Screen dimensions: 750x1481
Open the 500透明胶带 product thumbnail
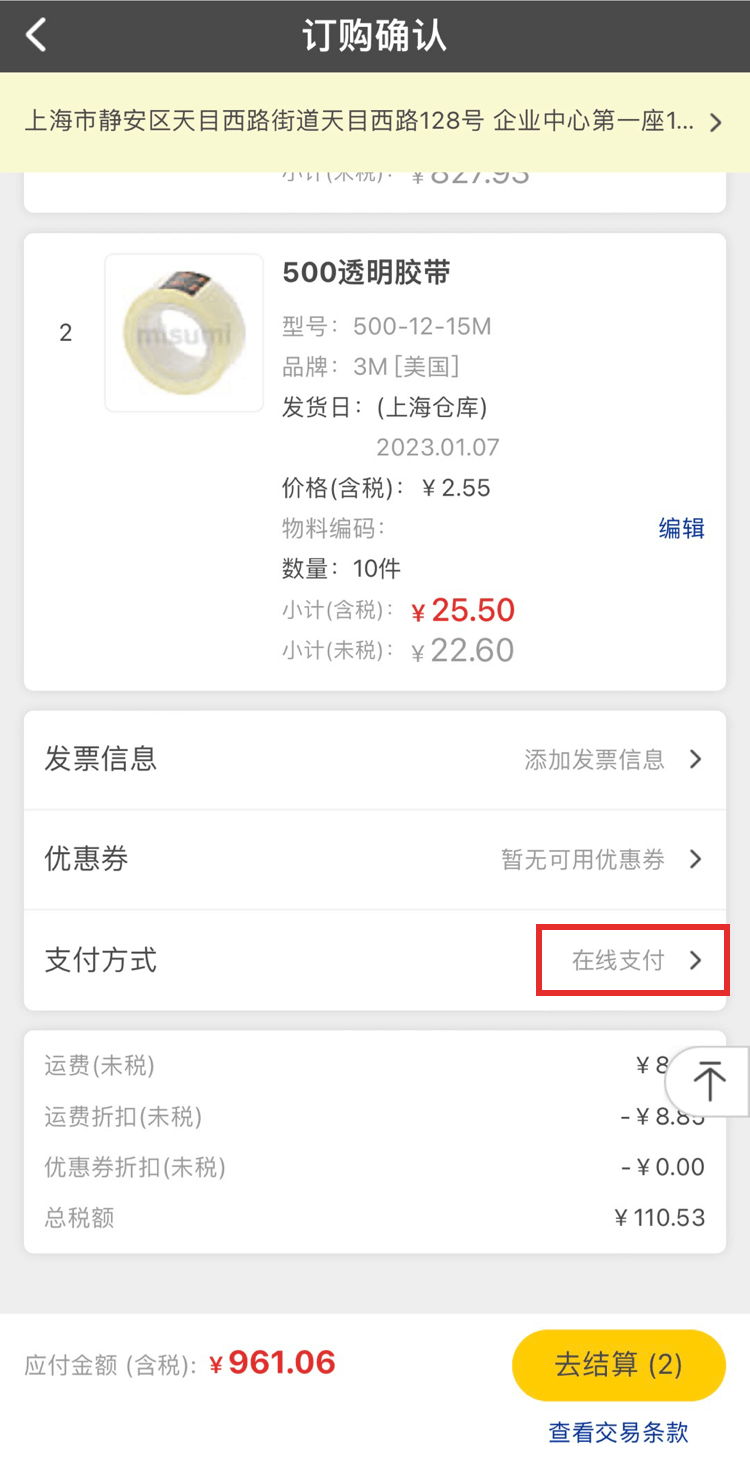[x=184, y=333]
